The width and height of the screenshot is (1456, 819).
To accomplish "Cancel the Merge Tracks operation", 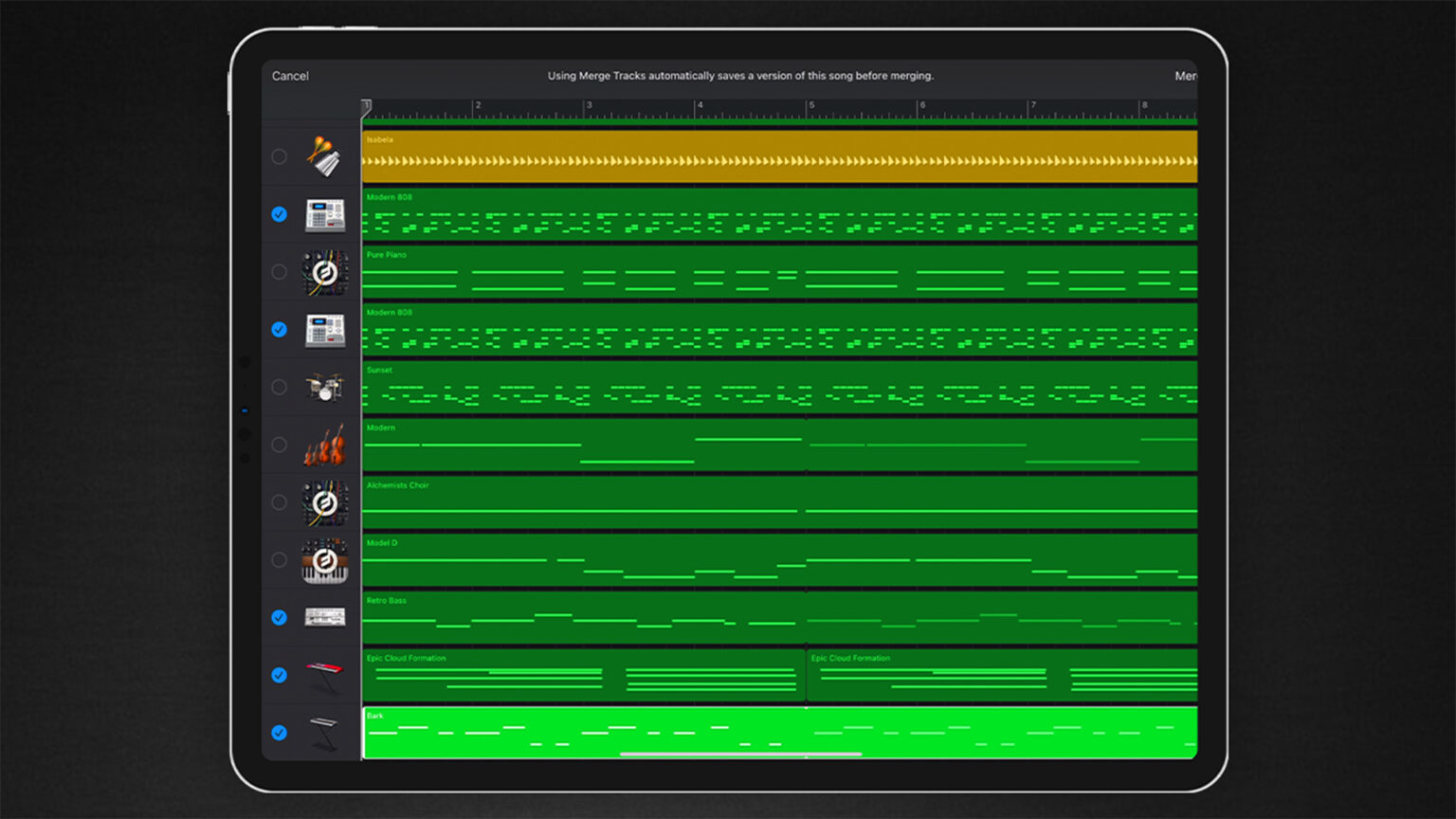I will tap(290, 76).
